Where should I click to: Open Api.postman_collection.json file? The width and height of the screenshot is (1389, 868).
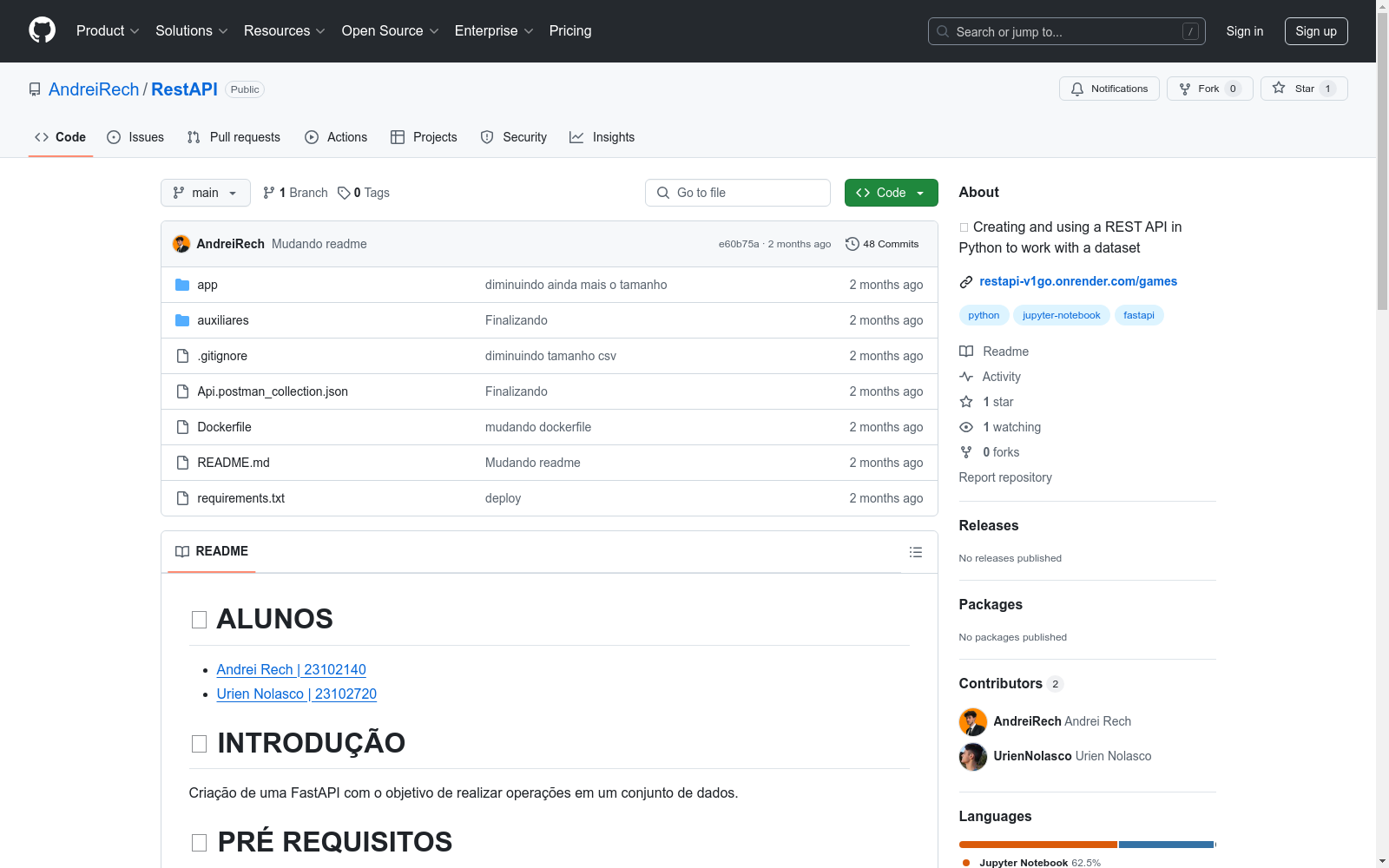(273, 391)
